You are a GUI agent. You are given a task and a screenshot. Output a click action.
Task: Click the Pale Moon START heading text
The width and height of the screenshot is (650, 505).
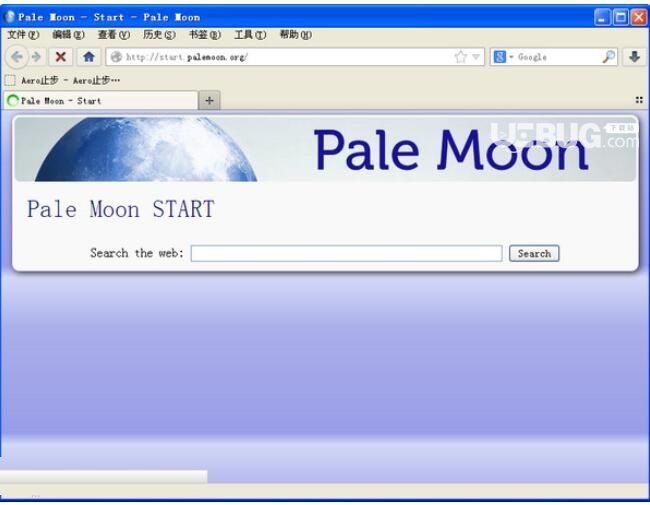[x=121, y=209]
